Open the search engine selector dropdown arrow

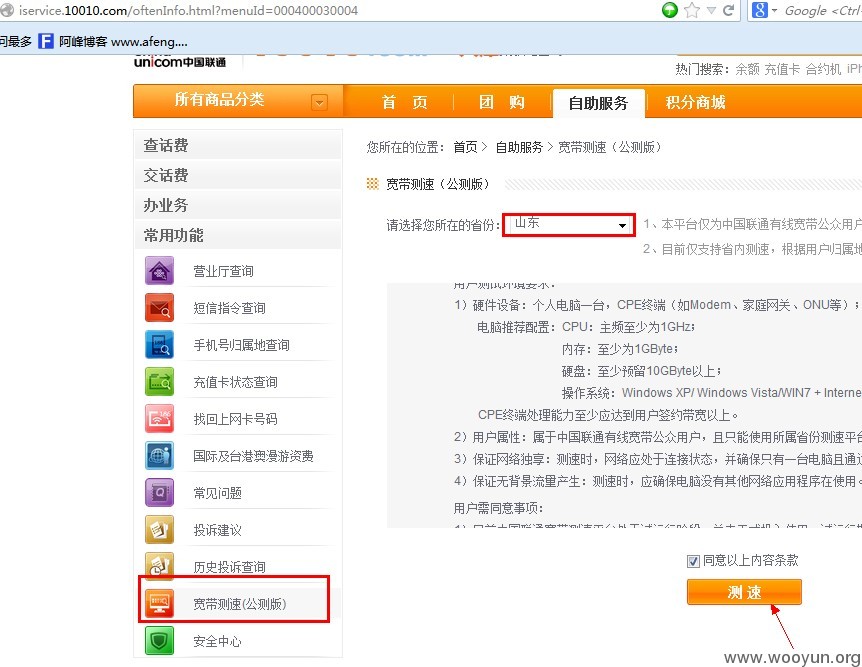[774, 10]
